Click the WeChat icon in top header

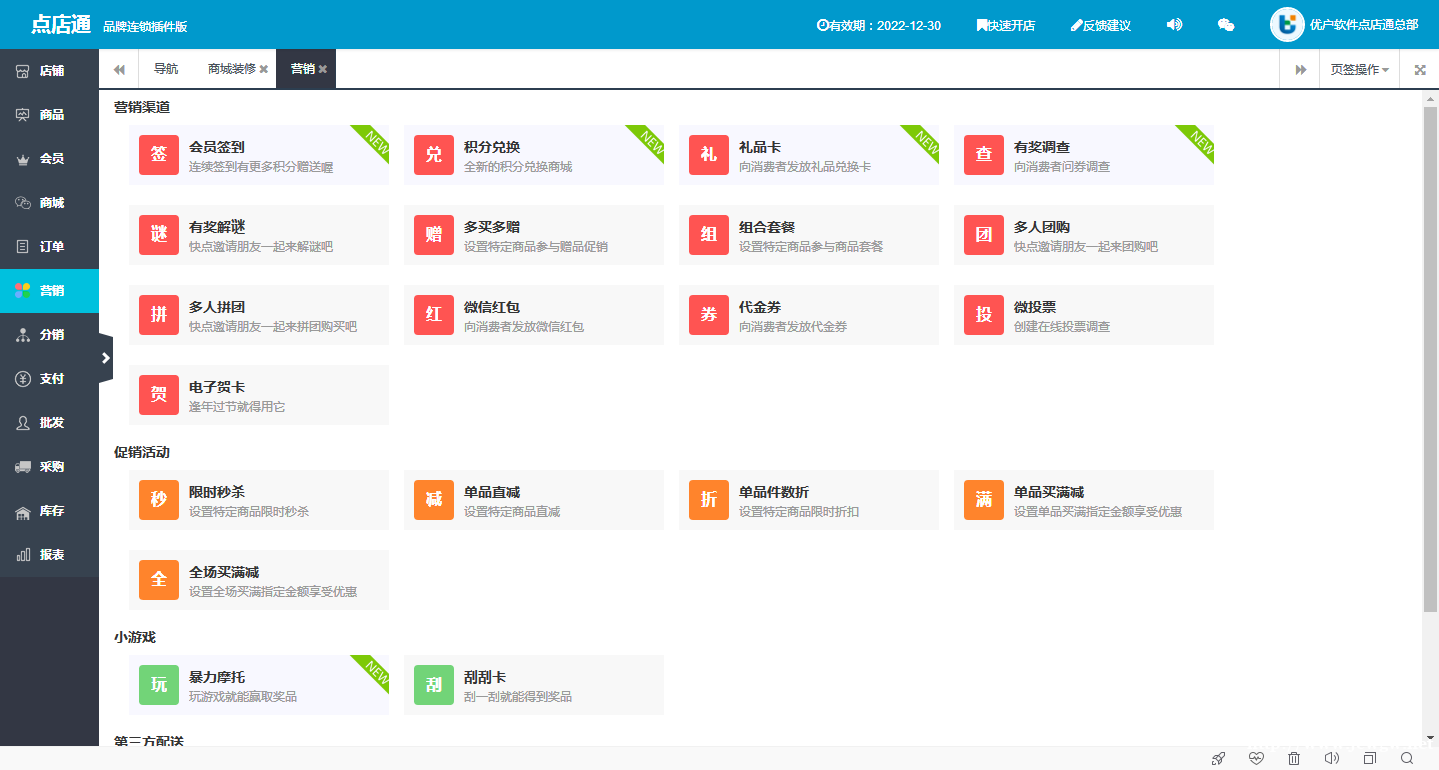click(x=1225, y=25)
